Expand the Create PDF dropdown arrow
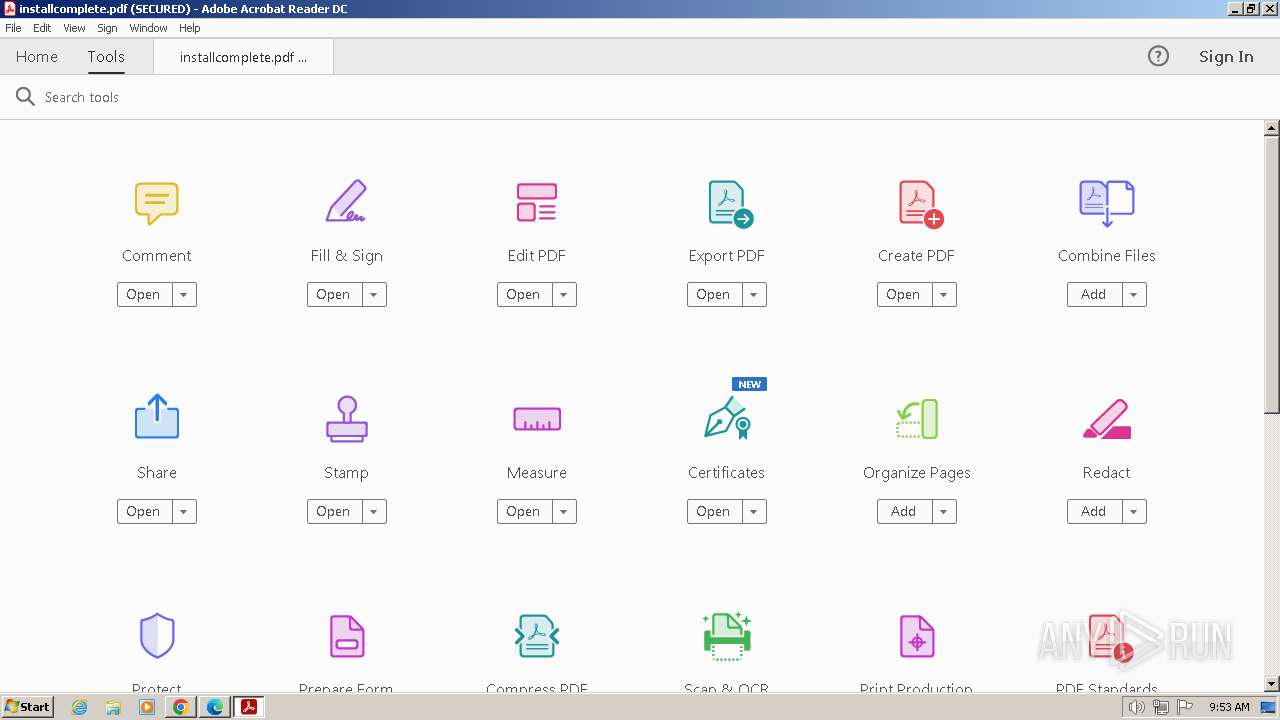 [x=944, y=294]
